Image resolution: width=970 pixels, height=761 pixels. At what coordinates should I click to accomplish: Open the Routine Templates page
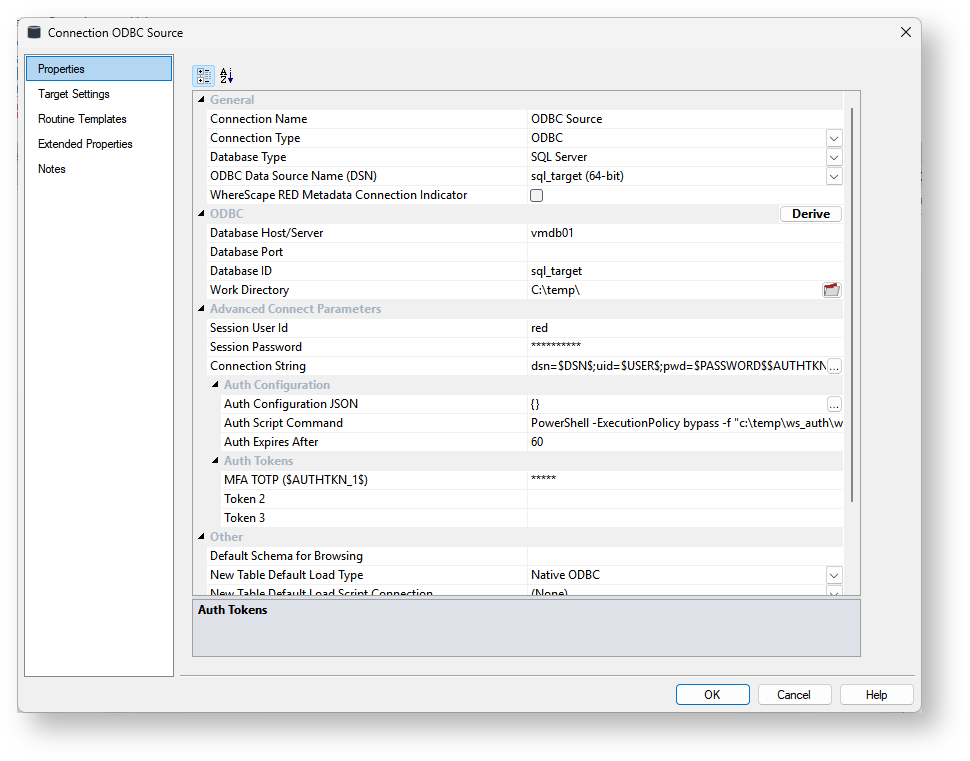point(82,119)
